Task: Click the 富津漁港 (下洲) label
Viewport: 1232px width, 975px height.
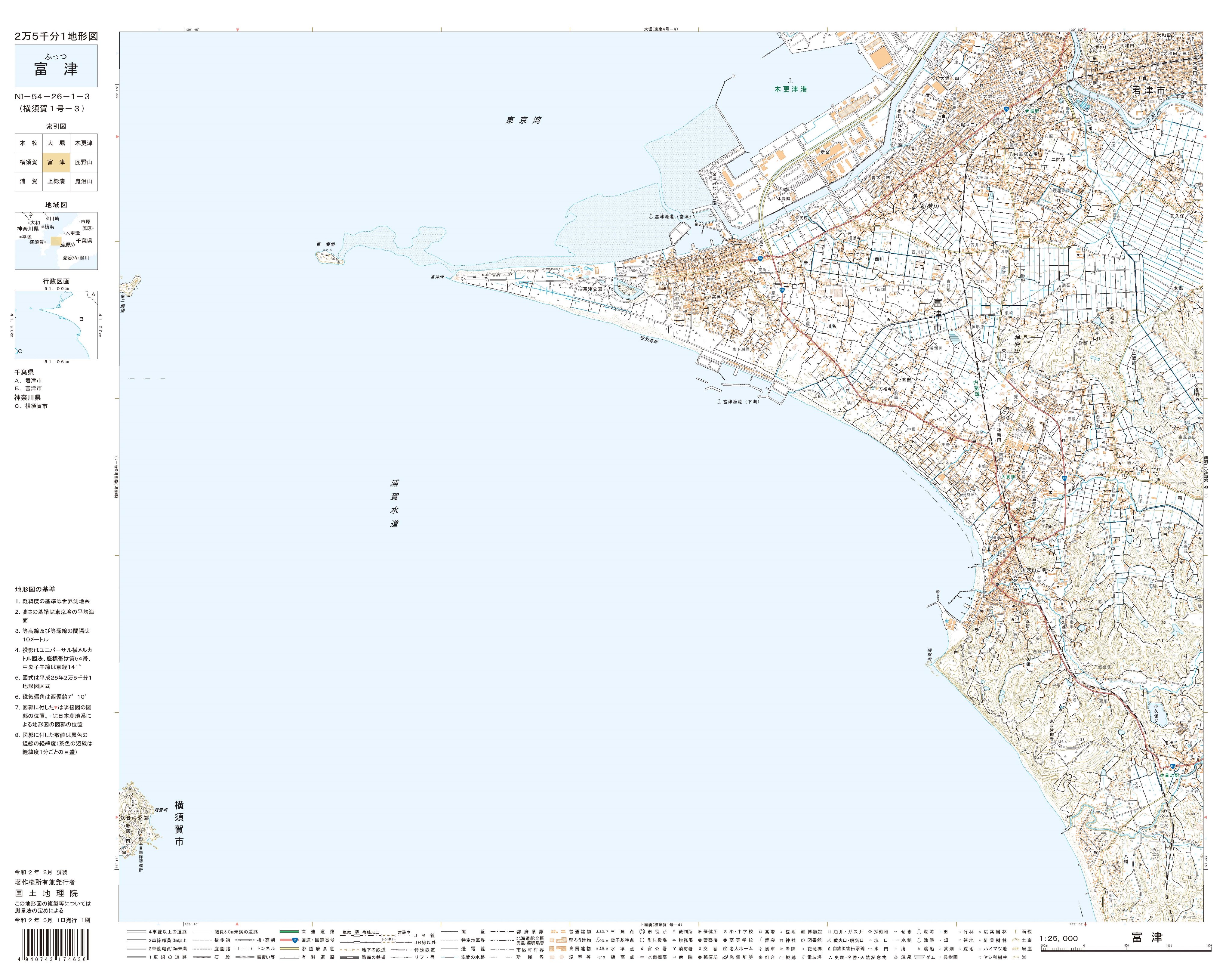Action: pos(741,402)
